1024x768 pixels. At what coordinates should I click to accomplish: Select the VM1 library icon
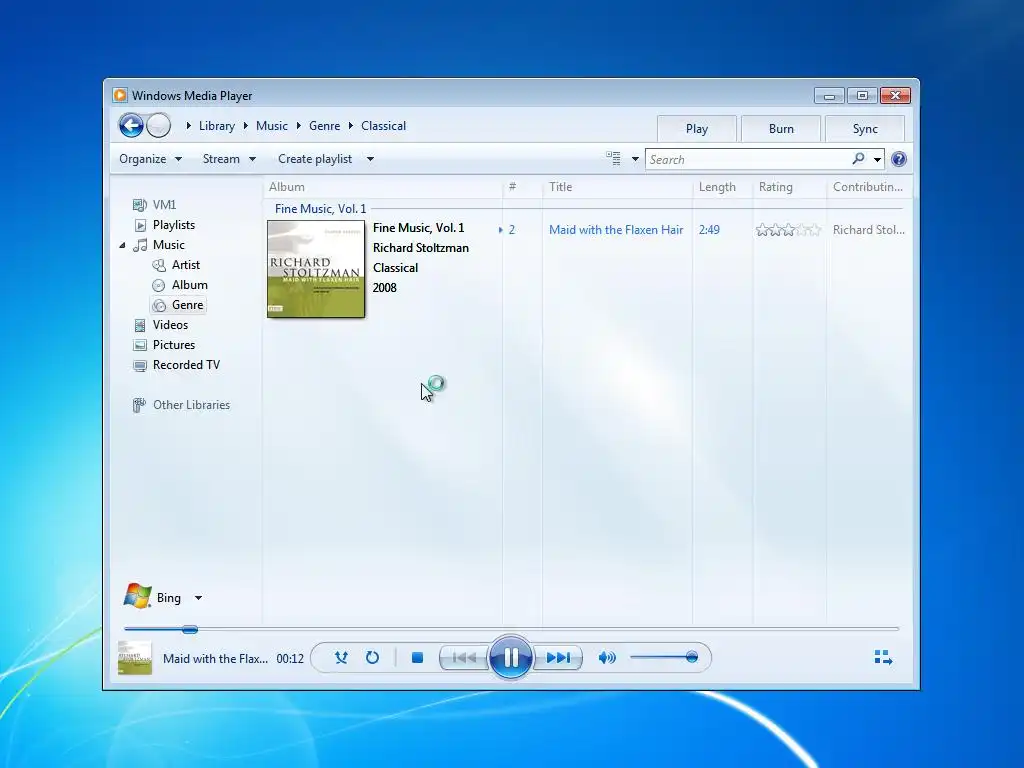[x=139, y=205]
